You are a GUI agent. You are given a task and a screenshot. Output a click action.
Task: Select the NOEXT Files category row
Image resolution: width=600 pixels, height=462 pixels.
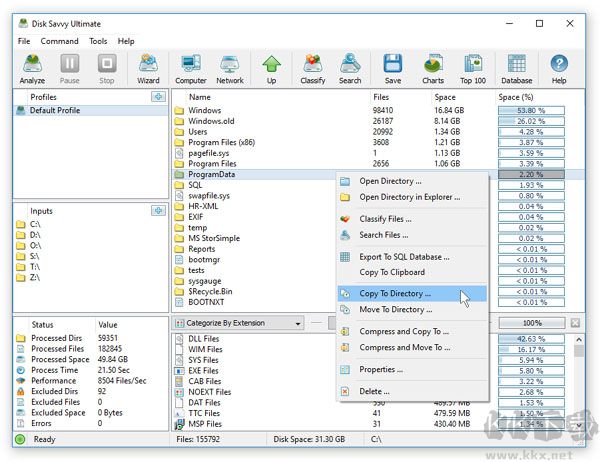[254, 392]
